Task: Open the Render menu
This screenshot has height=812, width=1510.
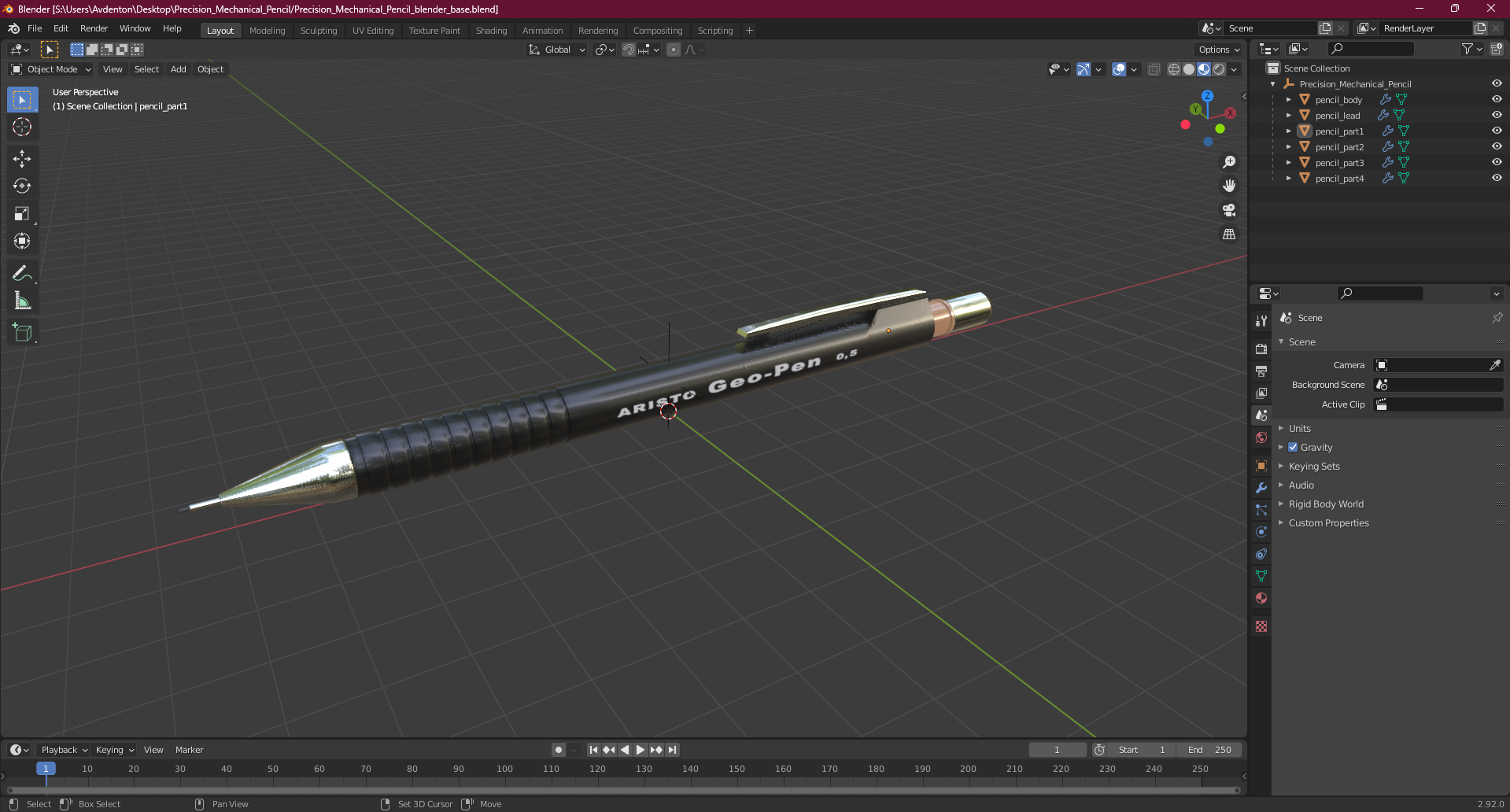Action: tap(94, 28)
